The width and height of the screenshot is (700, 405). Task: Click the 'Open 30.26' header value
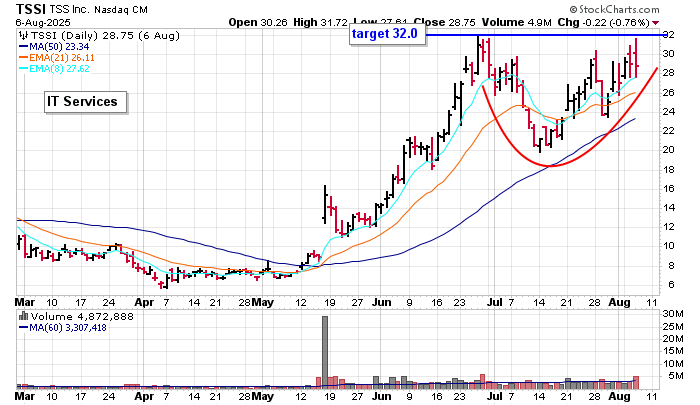258,22
